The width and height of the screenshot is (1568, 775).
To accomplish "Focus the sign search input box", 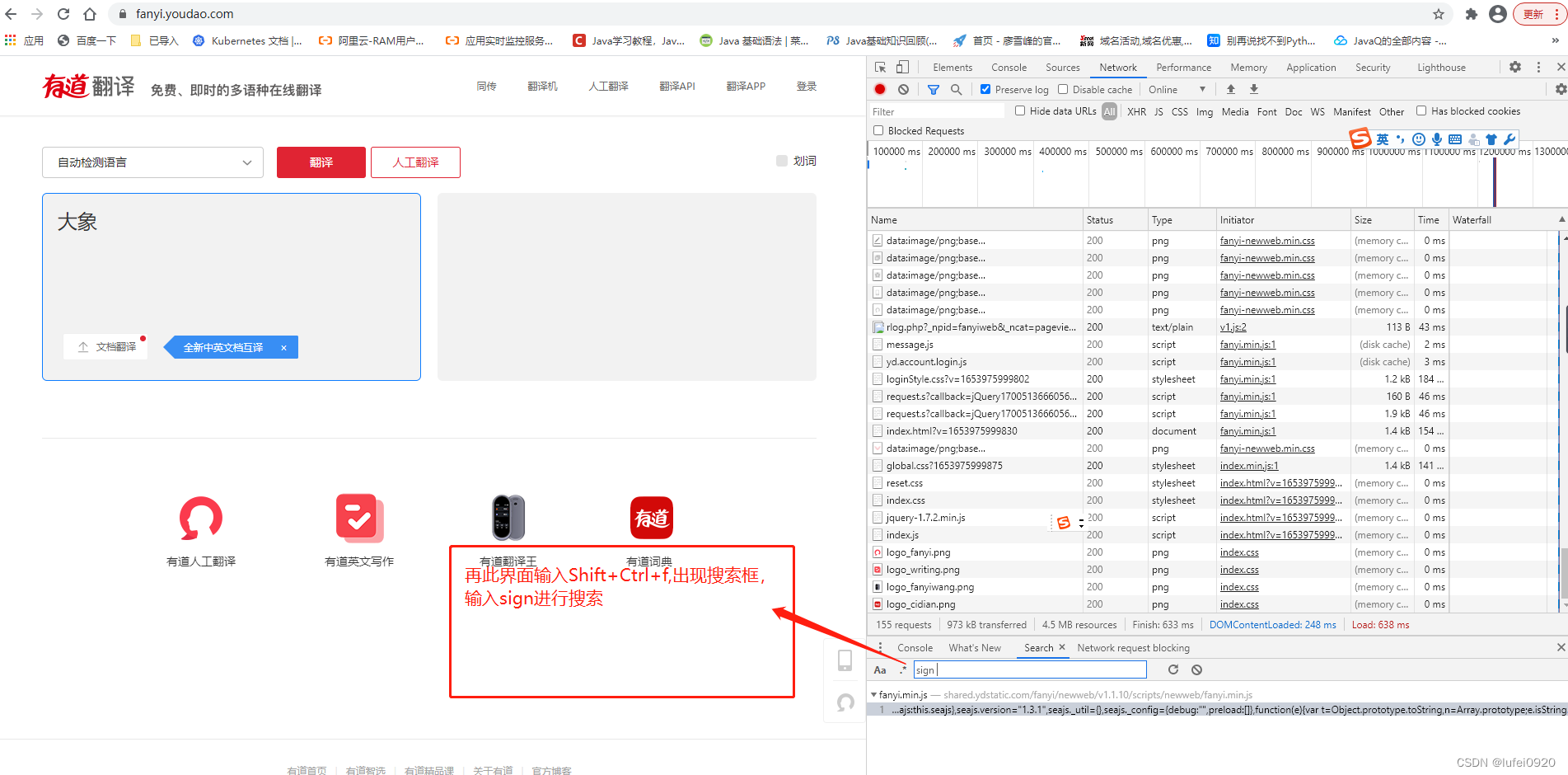I will 1030,670.
